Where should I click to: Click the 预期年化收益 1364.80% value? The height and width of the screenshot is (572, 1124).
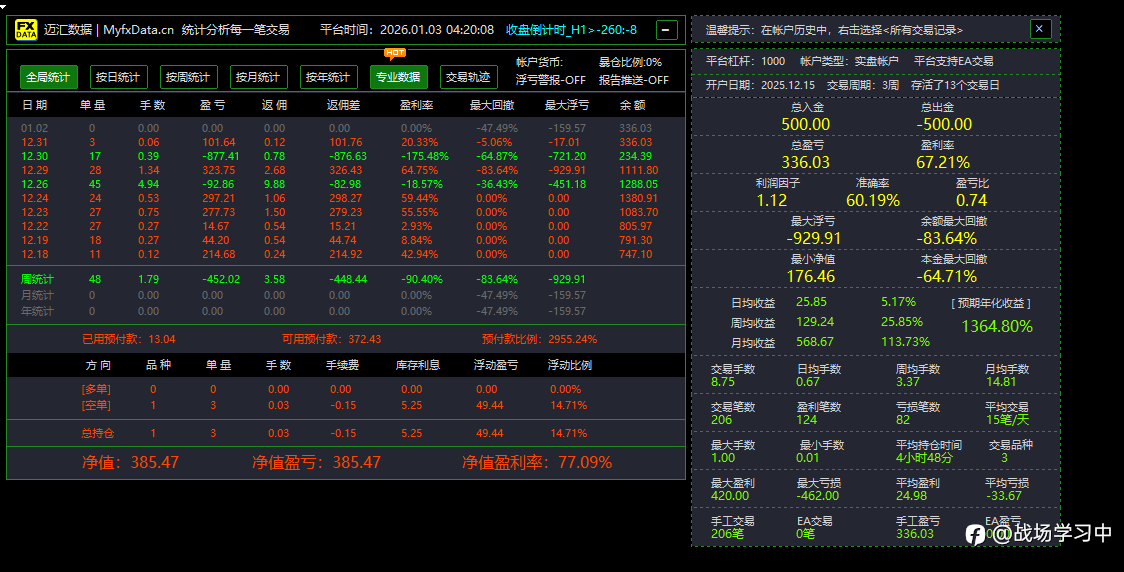(x=997, y=326)
